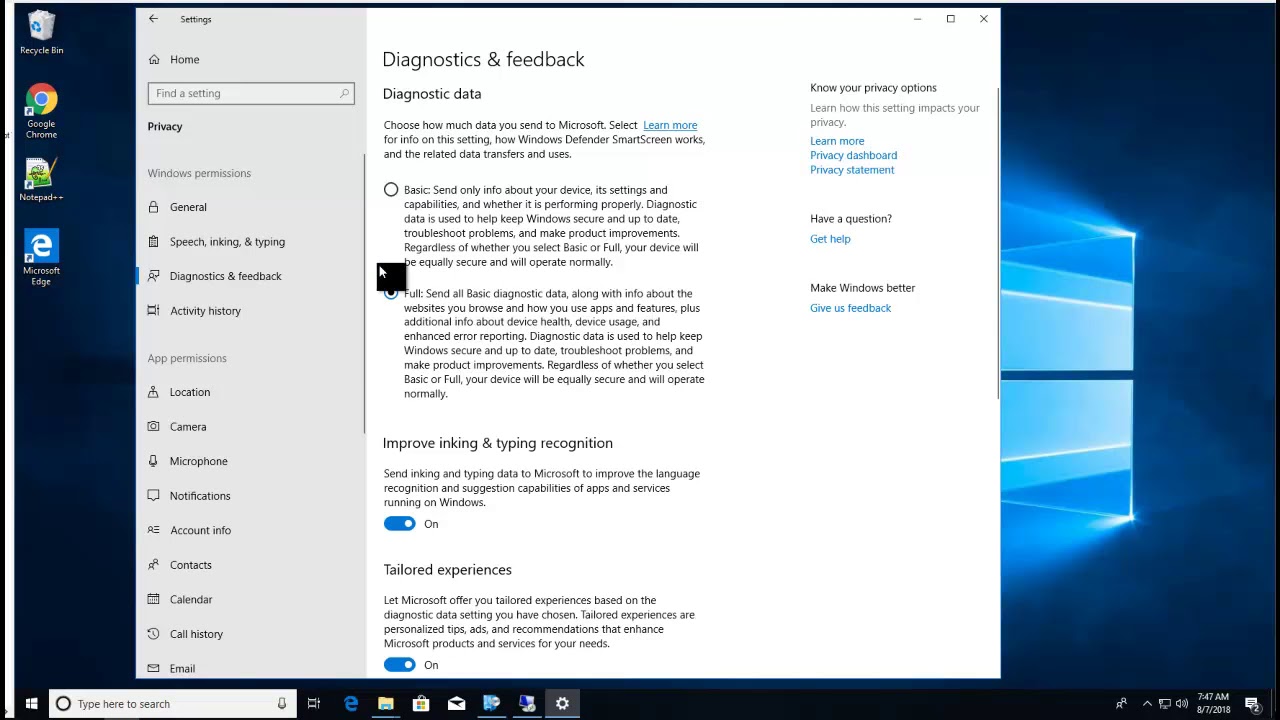Click the Give us feedback link
The image size is (1280, 720).
pos(850,308)
